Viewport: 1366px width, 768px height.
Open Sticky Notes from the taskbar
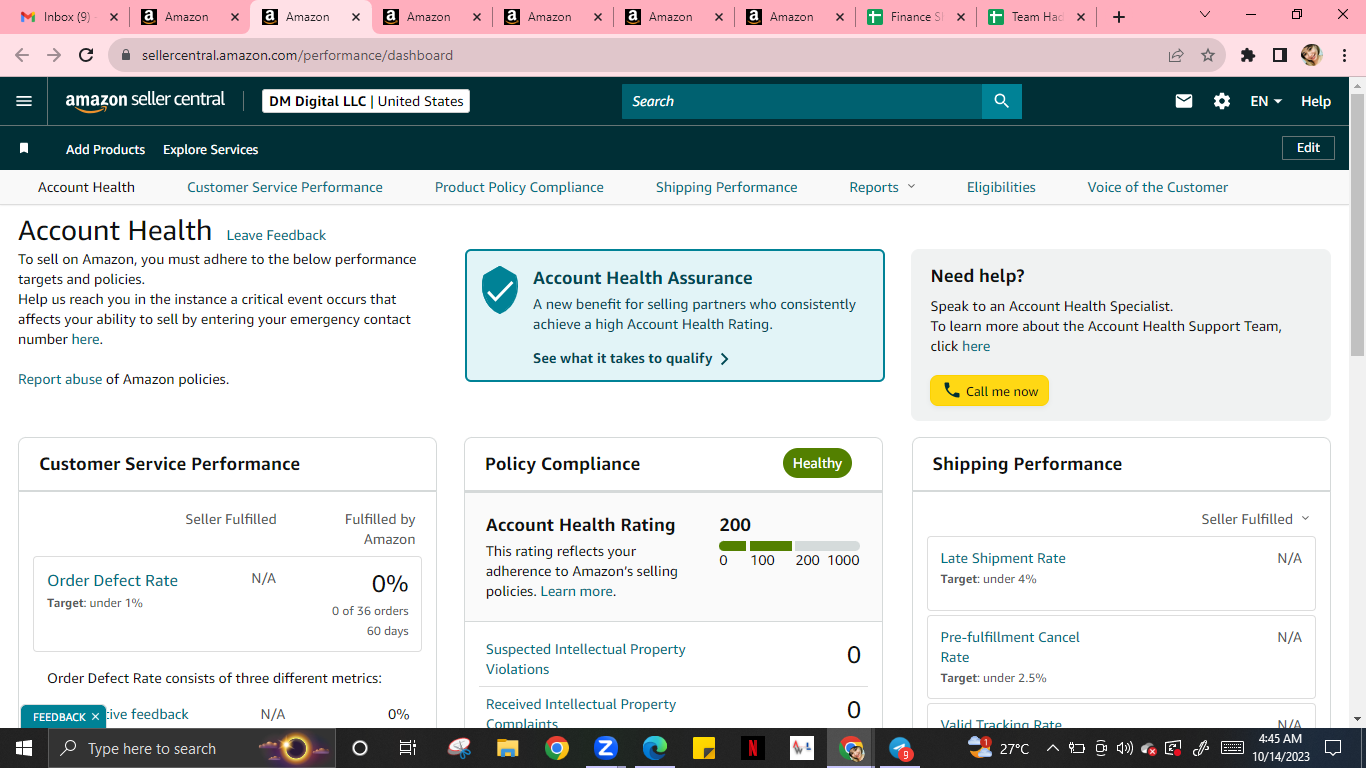[x=704, y=748]
